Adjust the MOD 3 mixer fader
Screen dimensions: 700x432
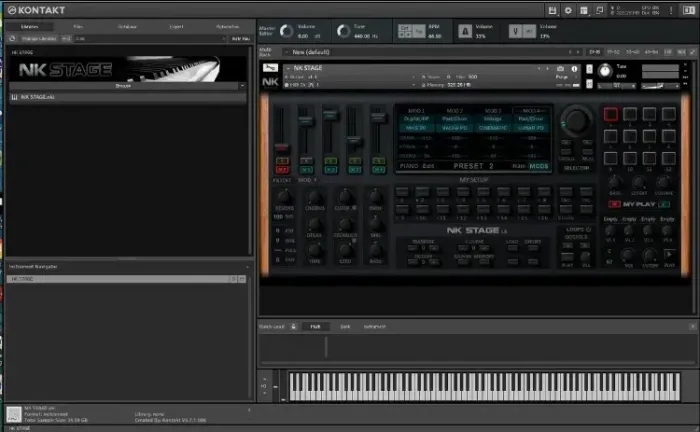coord(354,141)
